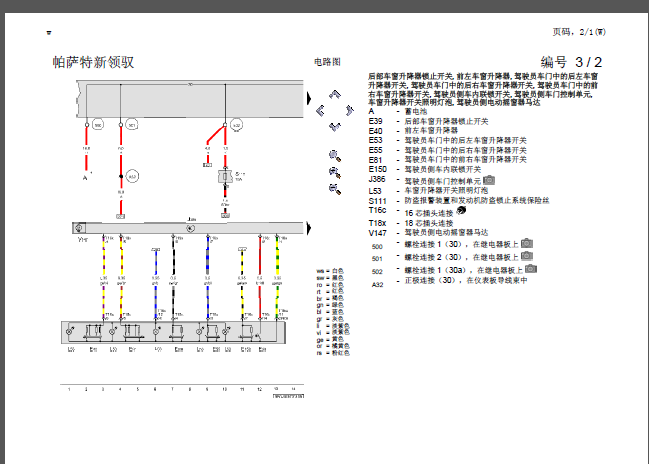Select legend row E53
Image resolution: width=649 pixels, height=464 pixels.
tap(447, 140)
